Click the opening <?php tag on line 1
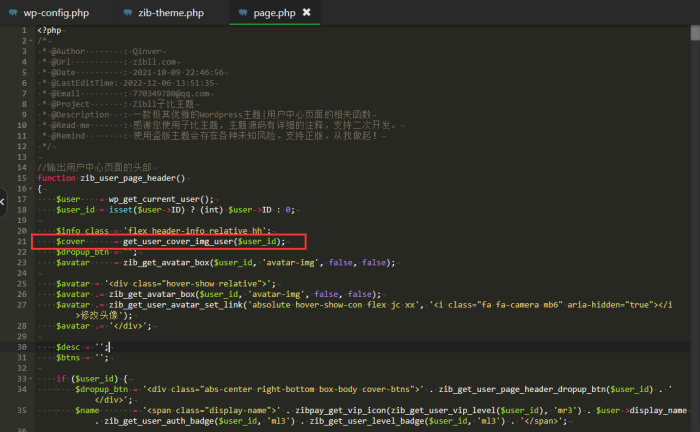 coord(50,29)
